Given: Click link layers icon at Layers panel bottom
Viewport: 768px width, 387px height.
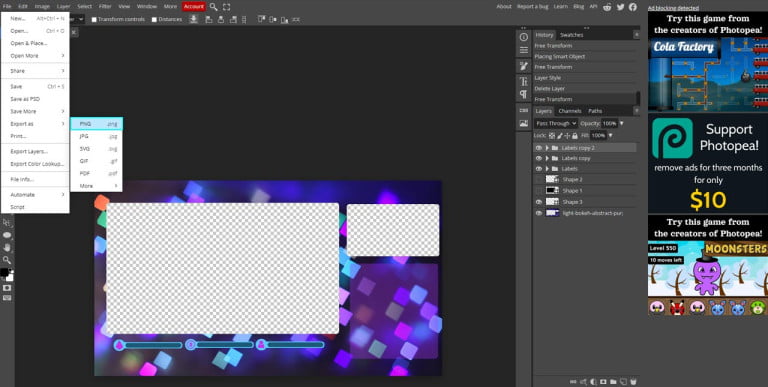Looking at the screenshot, I should click(573, 382).
